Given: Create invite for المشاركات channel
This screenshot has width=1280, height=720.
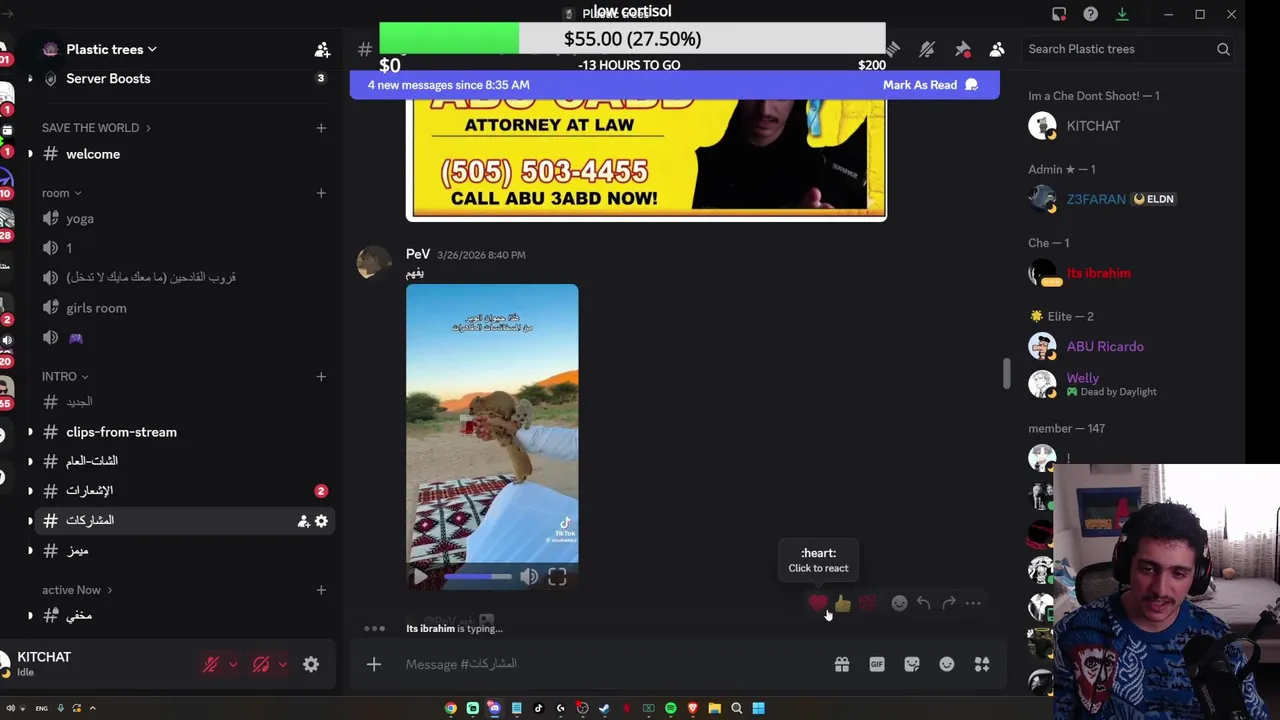Looking at the screenshot, I should 303,521.
